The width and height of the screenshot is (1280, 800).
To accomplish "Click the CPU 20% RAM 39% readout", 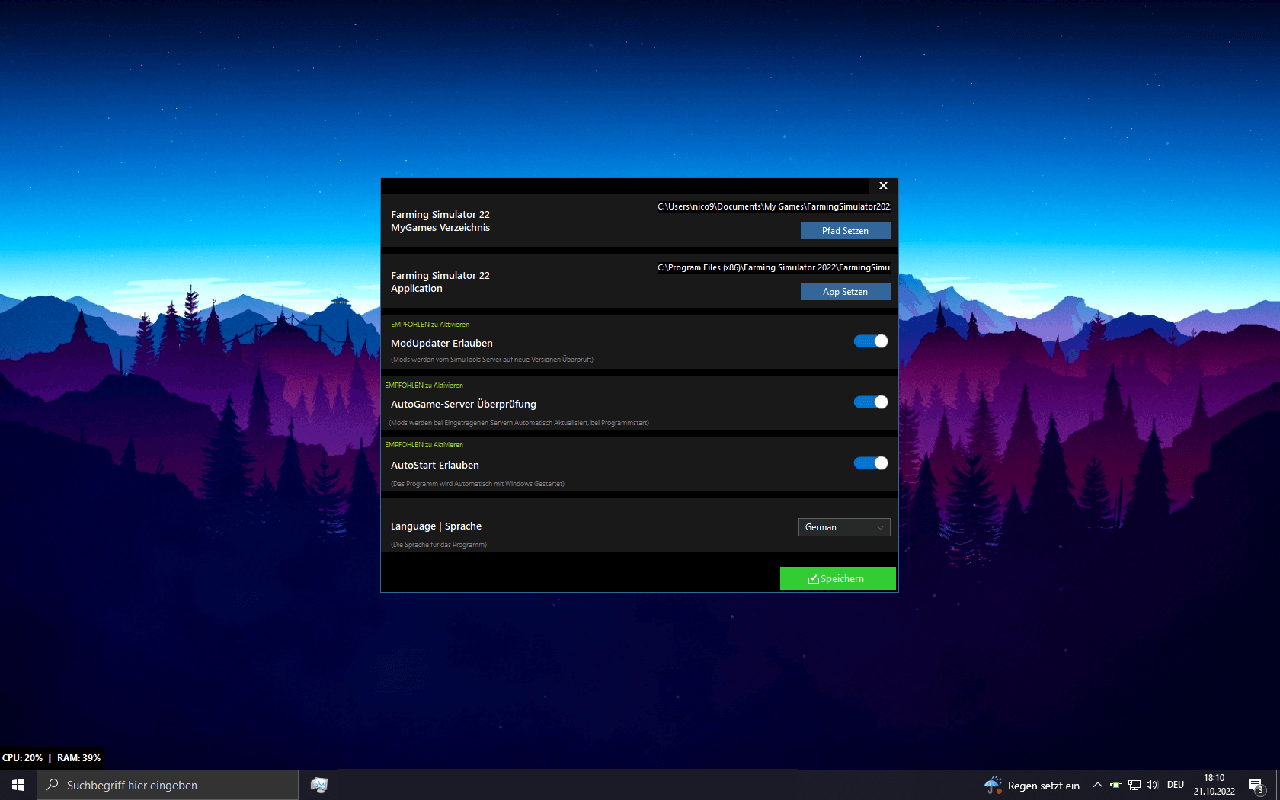I will click(51, 758).
